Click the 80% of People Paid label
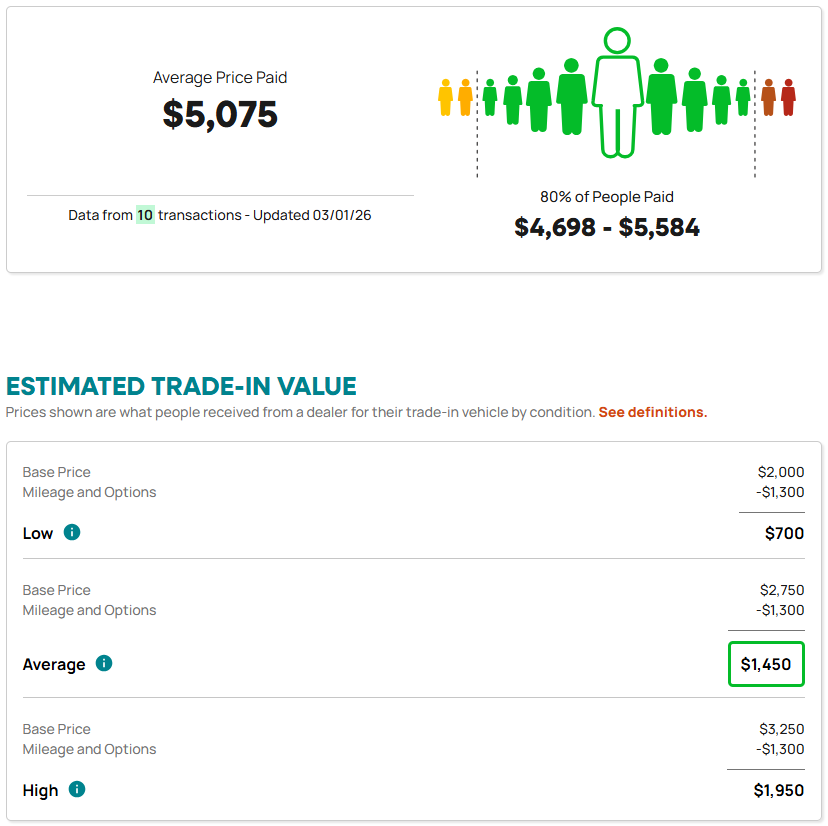The image size is (828, 826). pos(607,197)
